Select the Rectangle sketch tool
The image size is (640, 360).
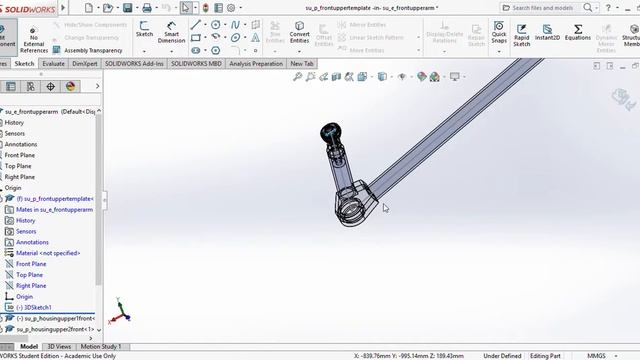coord(196,38)
